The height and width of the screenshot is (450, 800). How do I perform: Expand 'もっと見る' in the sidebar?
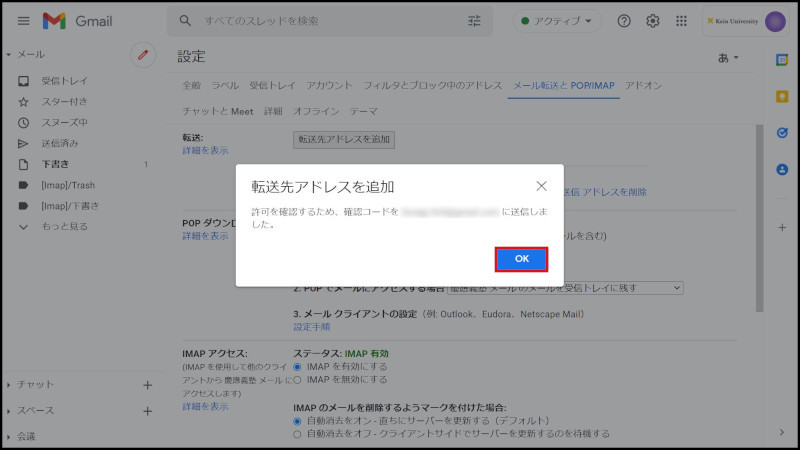64,227
